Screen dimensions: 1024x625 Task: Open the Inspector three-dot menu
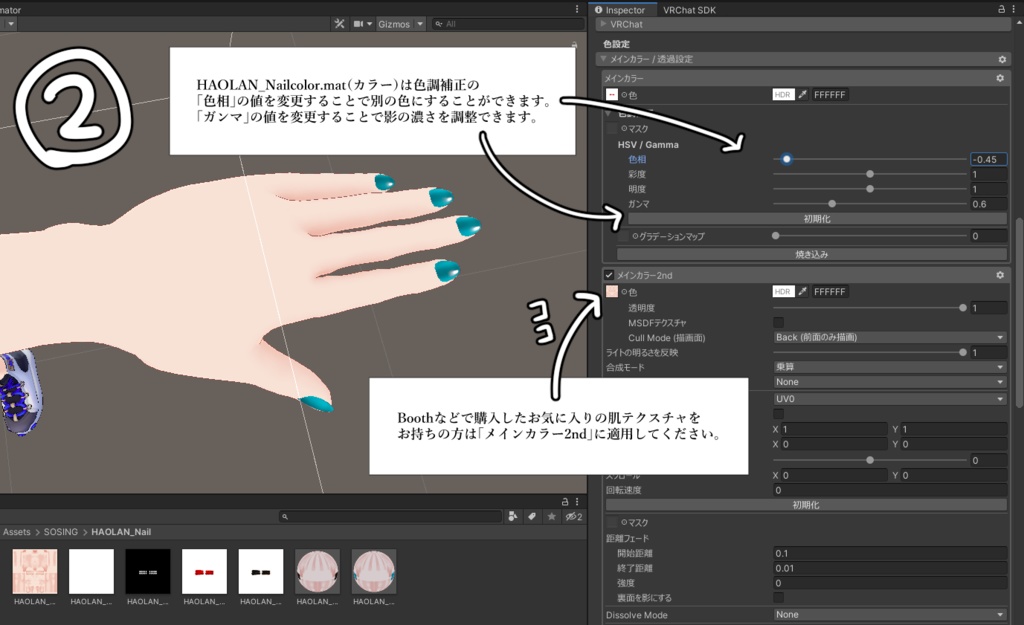click(1013, 8)
